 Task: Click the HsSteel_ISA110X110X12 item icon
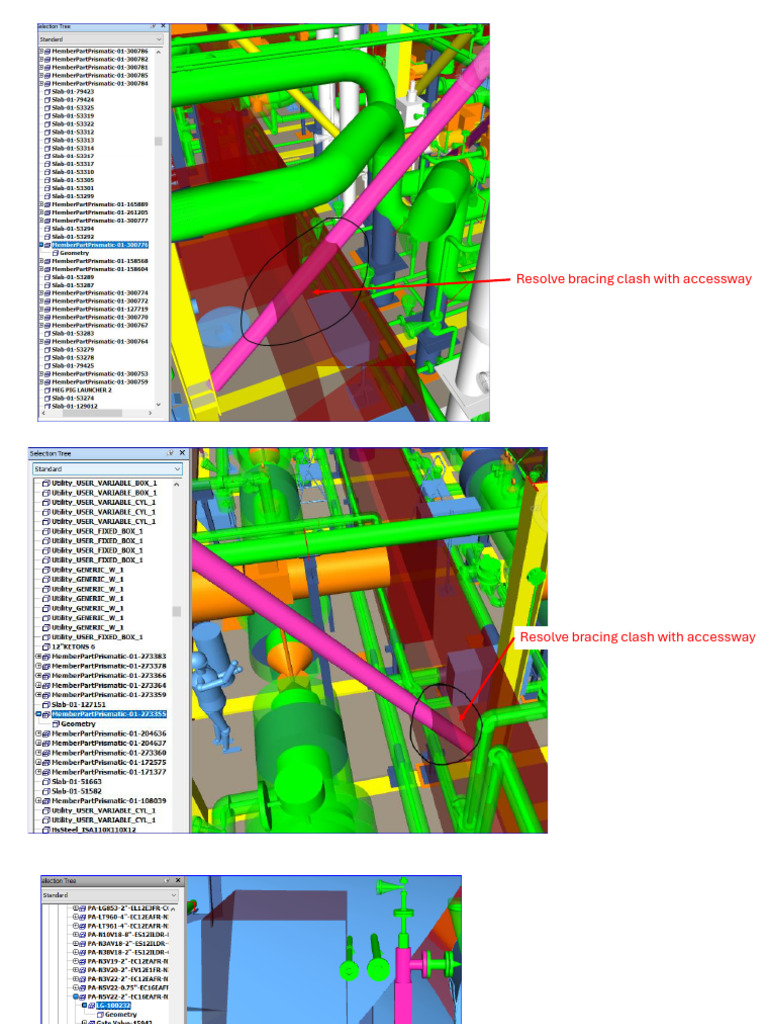pyautogui.click(x=46, y=829)
